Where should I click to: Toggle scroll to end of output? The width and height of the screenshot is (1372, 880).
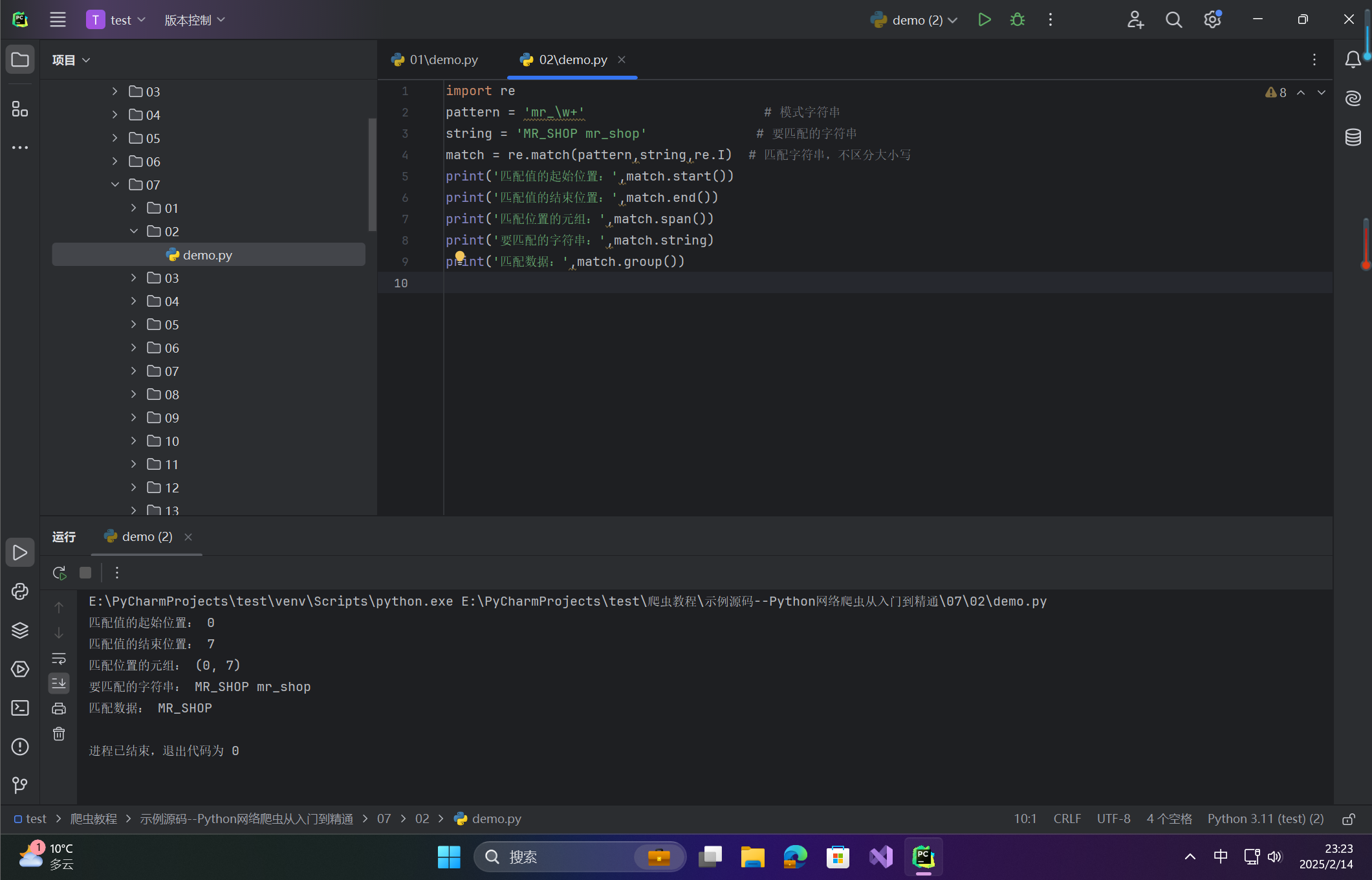(59, 683)
